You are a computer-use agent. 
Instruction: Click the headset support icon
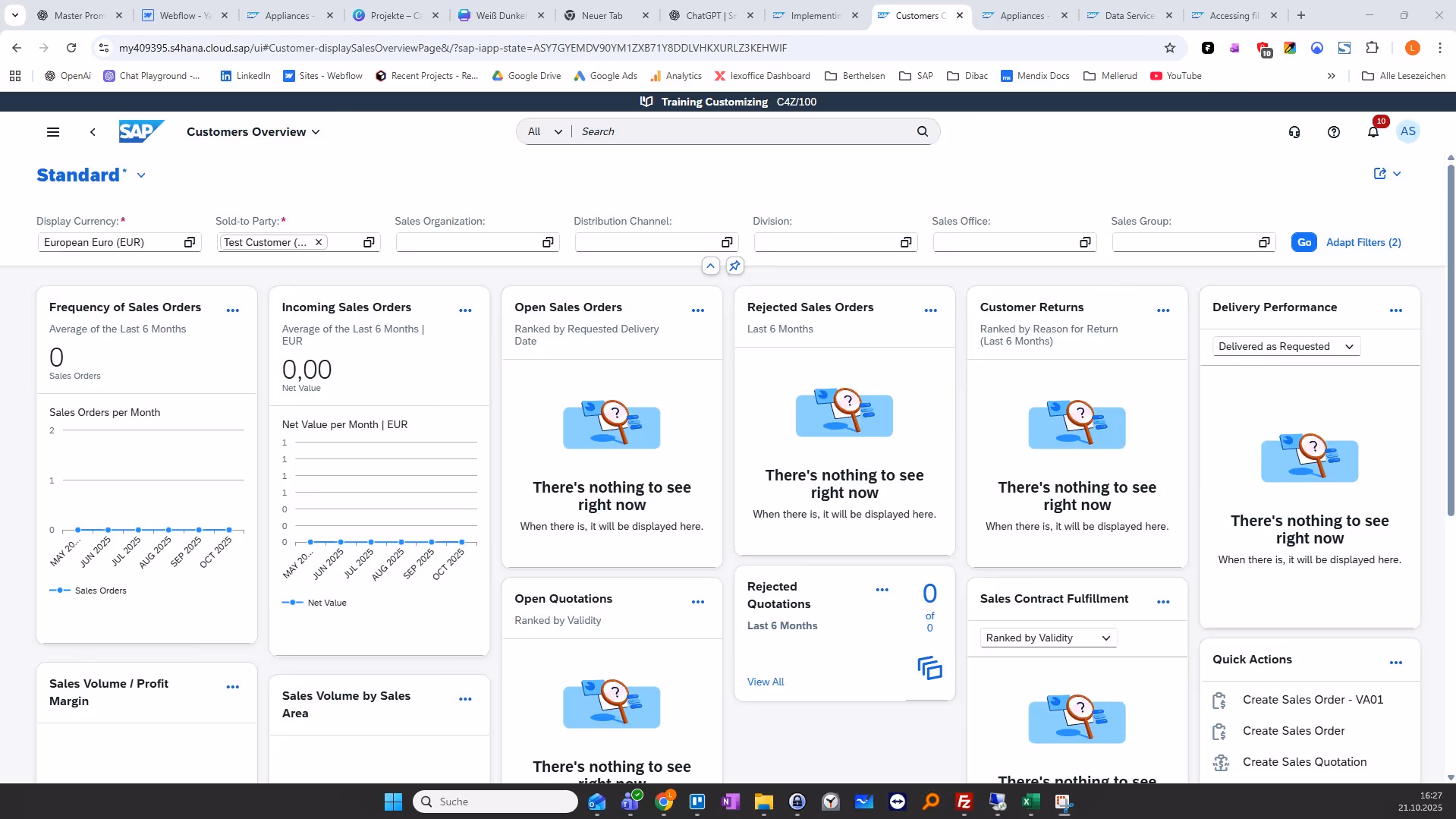1294,132
